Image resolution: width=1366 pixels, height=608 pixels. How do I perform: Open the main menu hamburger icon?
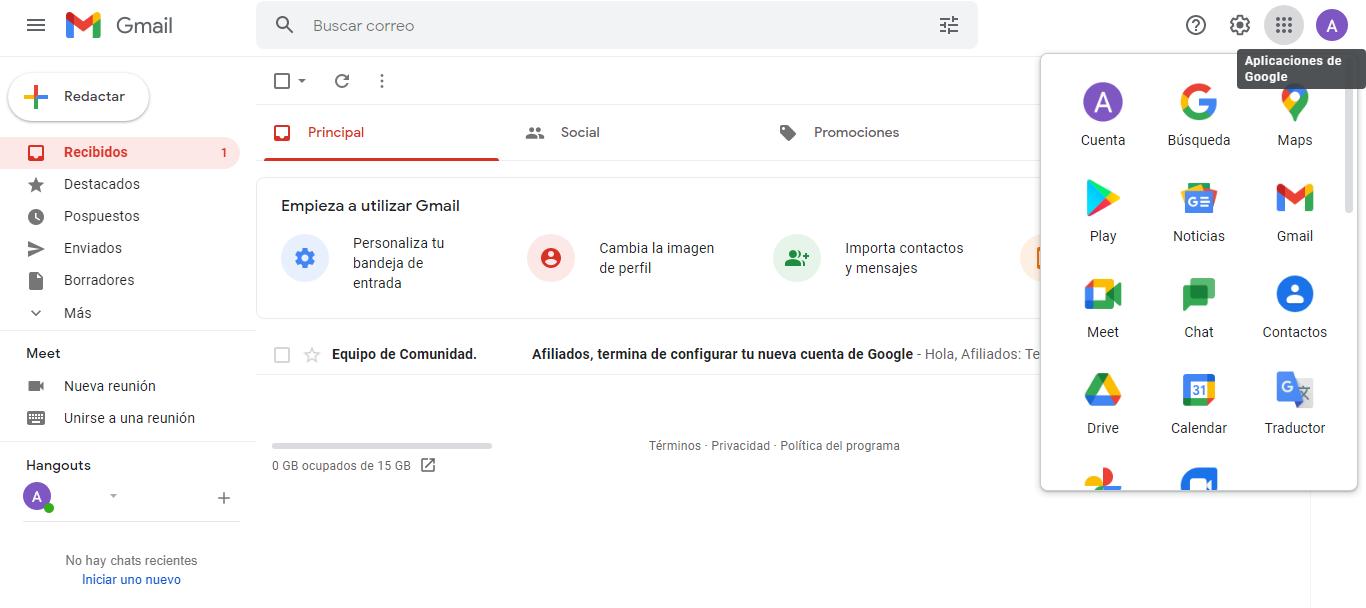[36, 25]
